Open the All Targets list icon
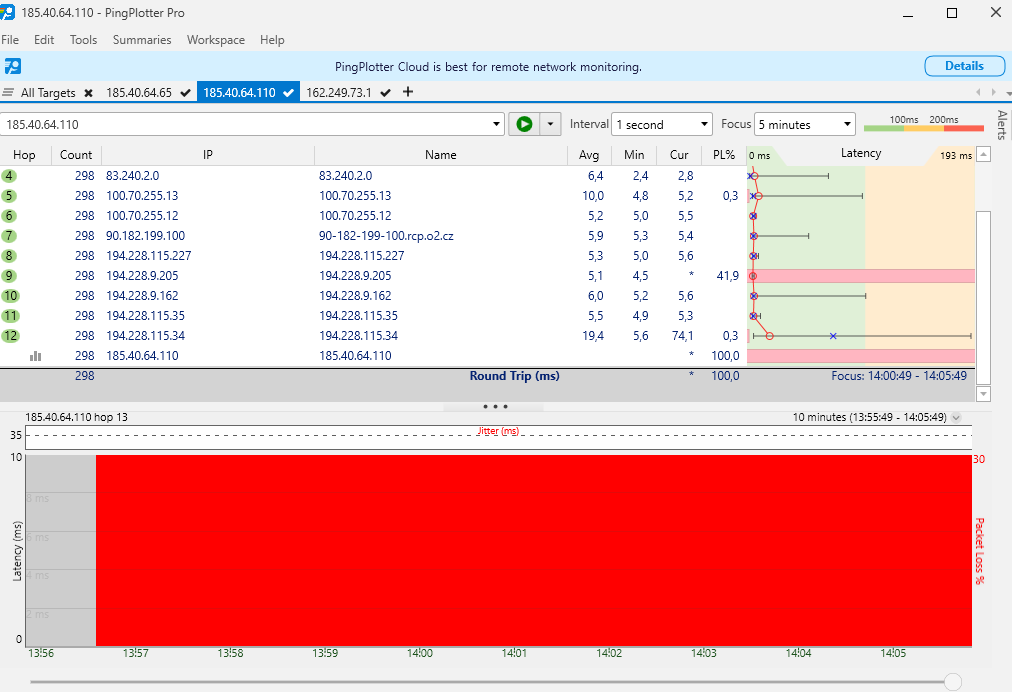This screenshot has height=692, width=1012. point(9,93)
